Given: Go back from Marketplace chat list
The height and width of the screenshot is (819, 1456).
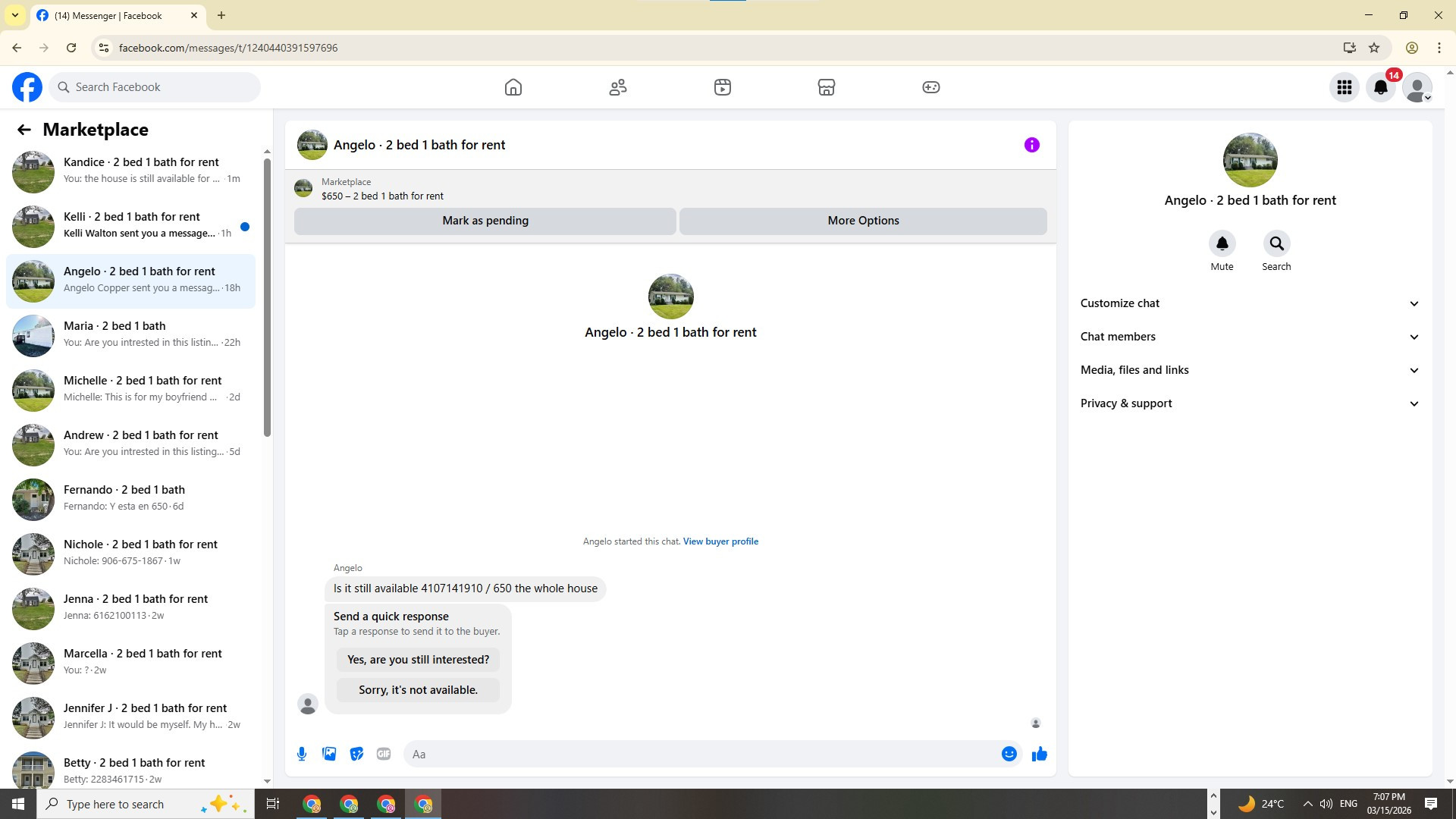Looking at the screenshot, I should pyautogui.click(x=24, y=130).
